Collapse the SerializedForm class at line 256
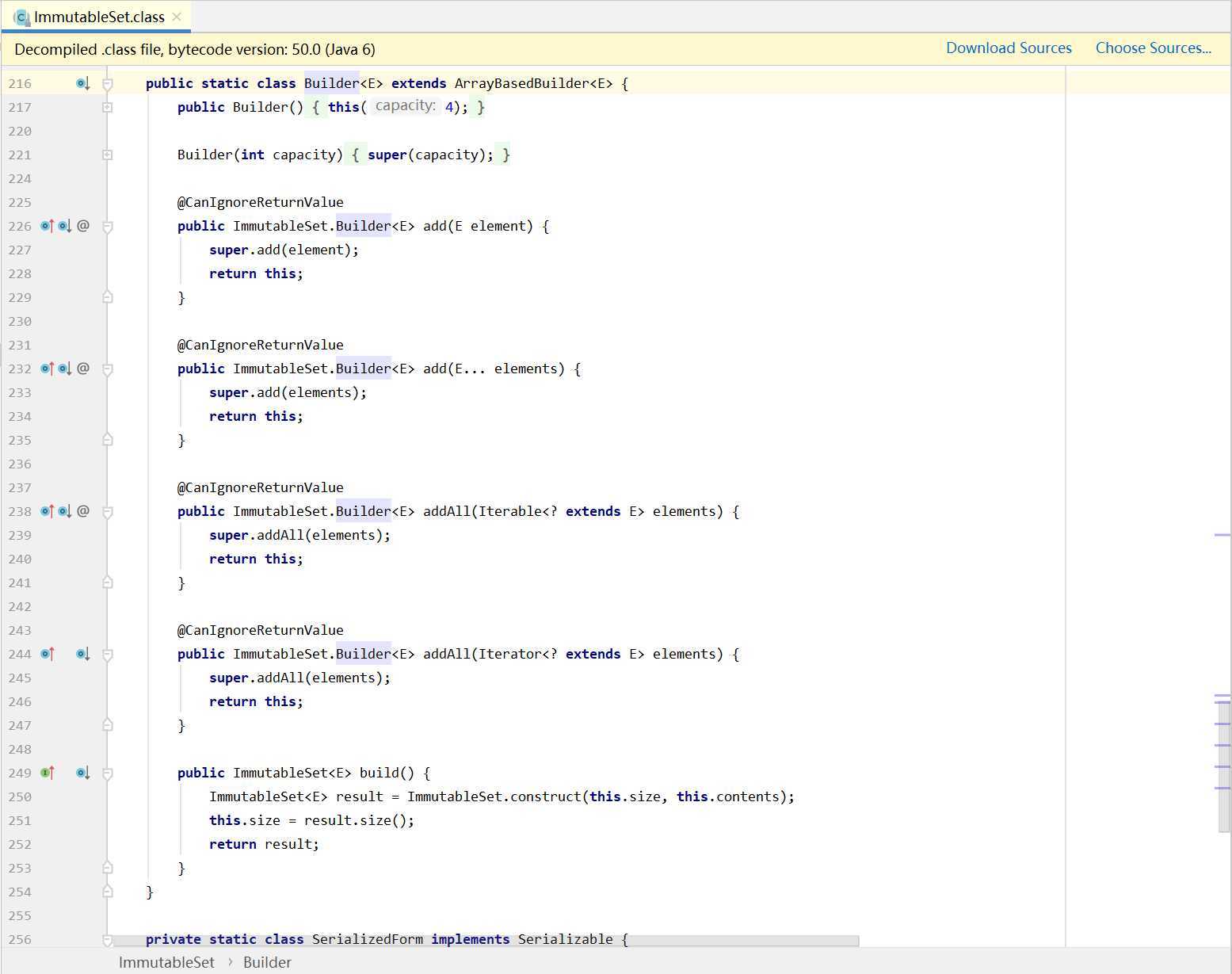 108,940
